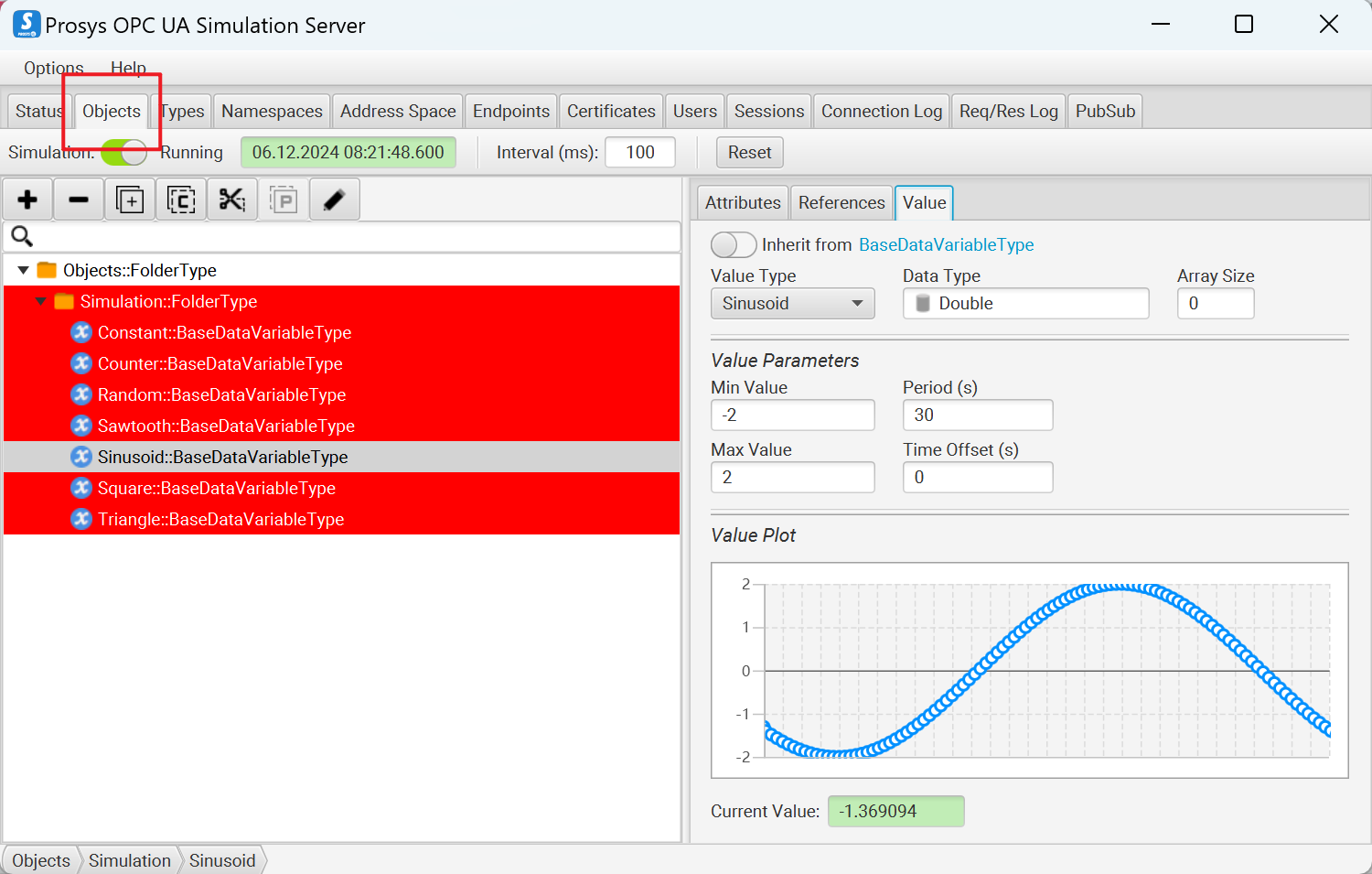
Task: Click the Period (s) field
Action: (978, 415)
